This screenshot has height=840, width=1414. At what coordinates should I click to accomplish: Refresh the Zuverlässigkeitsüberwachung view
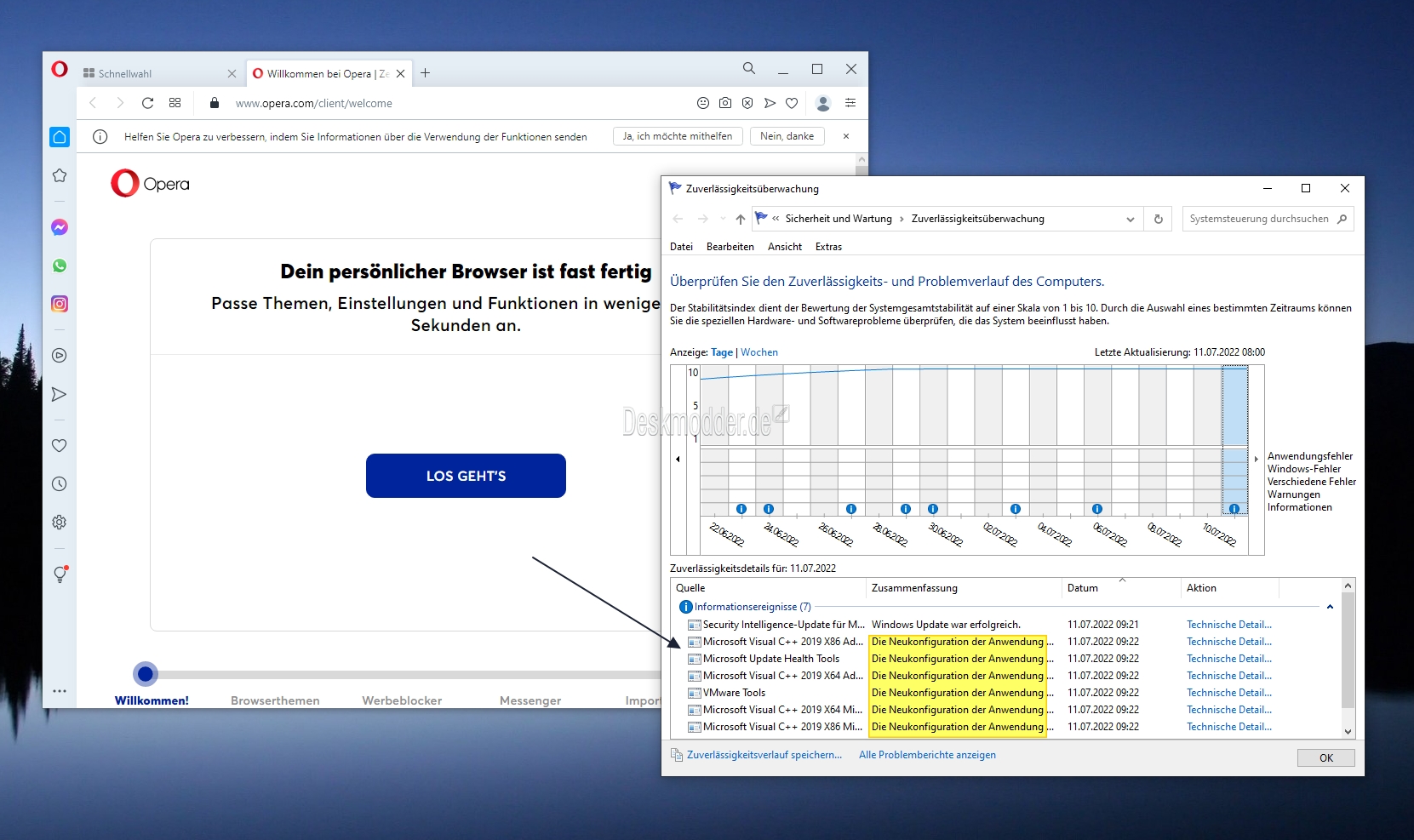point(1159,219)
